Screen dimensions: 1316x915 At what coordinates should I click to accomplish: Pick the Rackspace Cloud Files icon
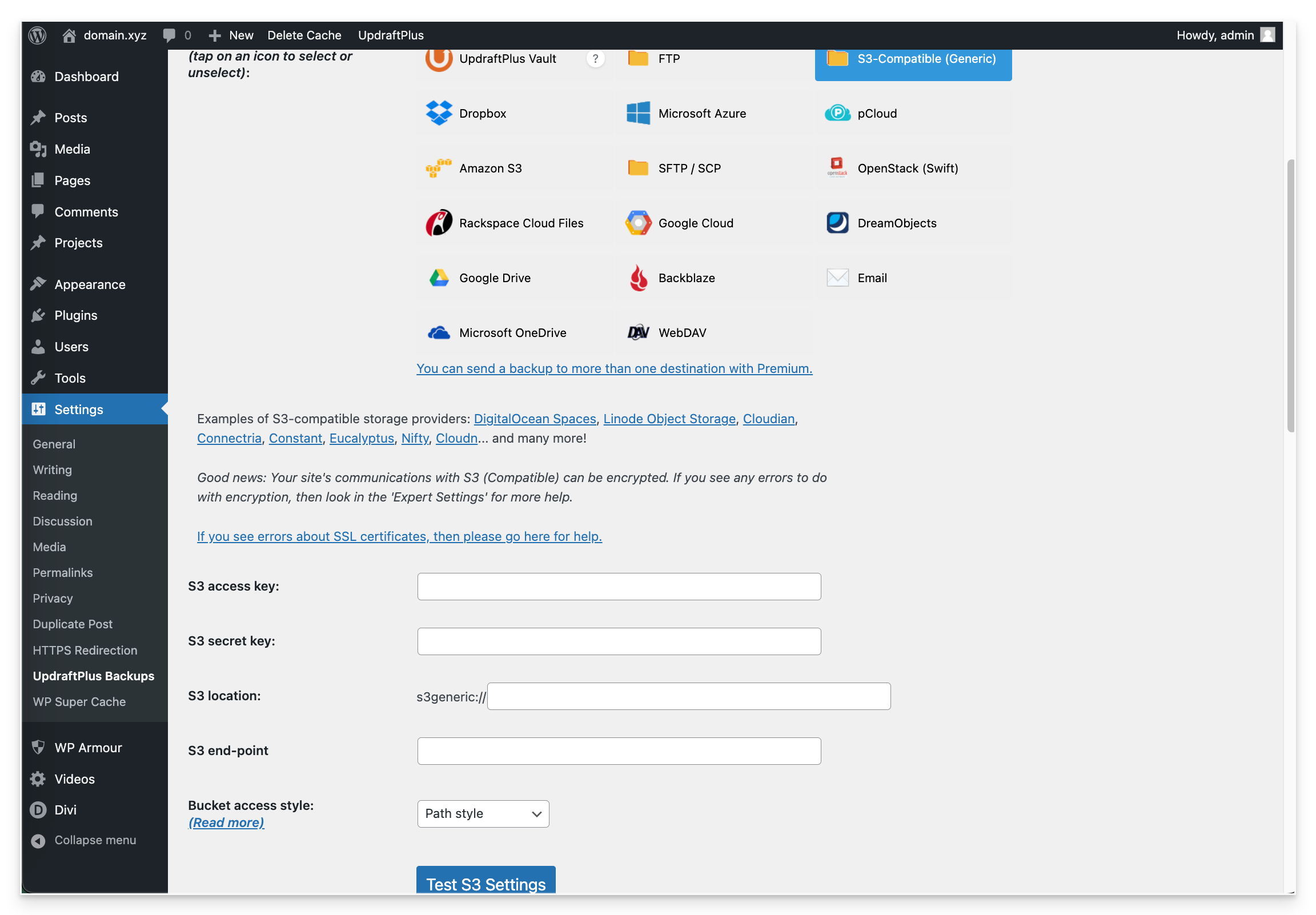tap(439, 223)
